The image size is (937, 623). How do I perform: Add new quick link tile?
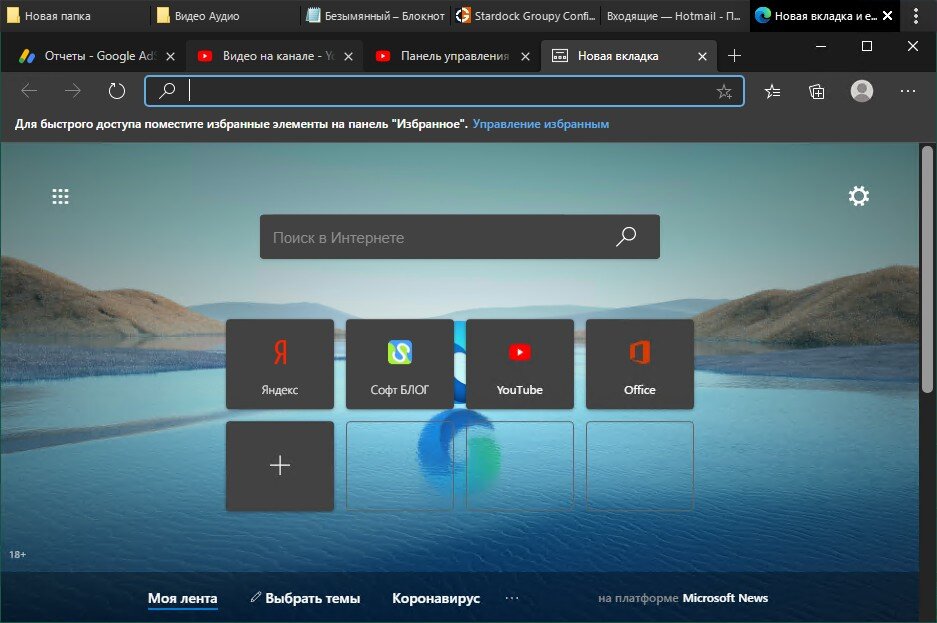[280, 466]
